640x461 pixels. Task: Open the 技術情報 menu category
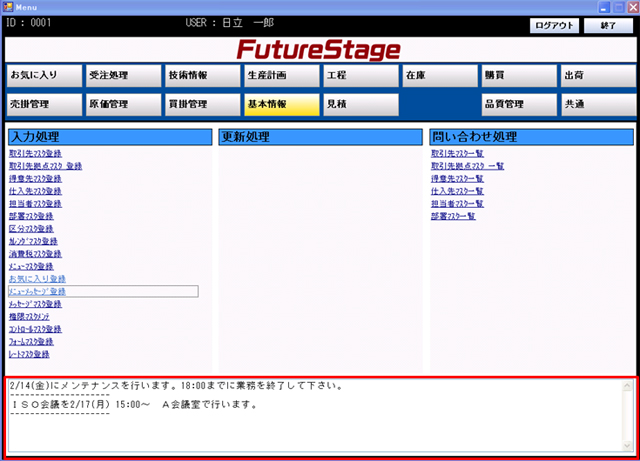(x=202, y=76)
